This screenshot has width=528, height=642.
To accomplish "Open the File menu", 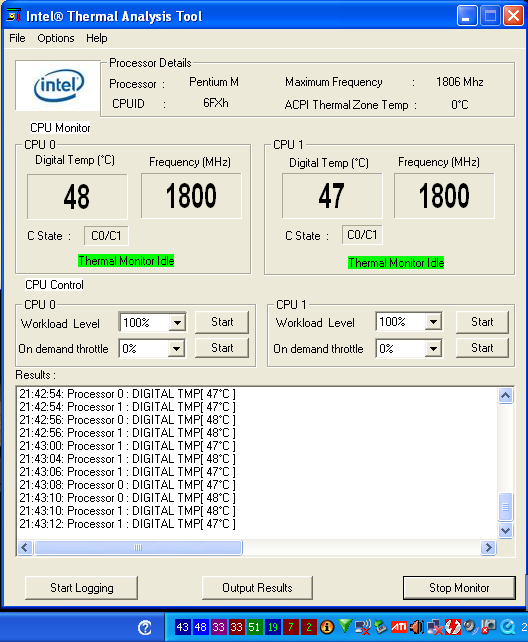I will point(17,38).
